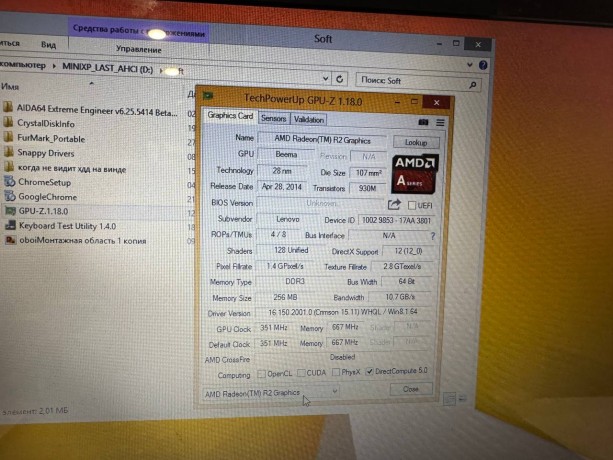Switch Explorer to details view icon
Viewport: 613px width, 460px height.
(449, 399)
